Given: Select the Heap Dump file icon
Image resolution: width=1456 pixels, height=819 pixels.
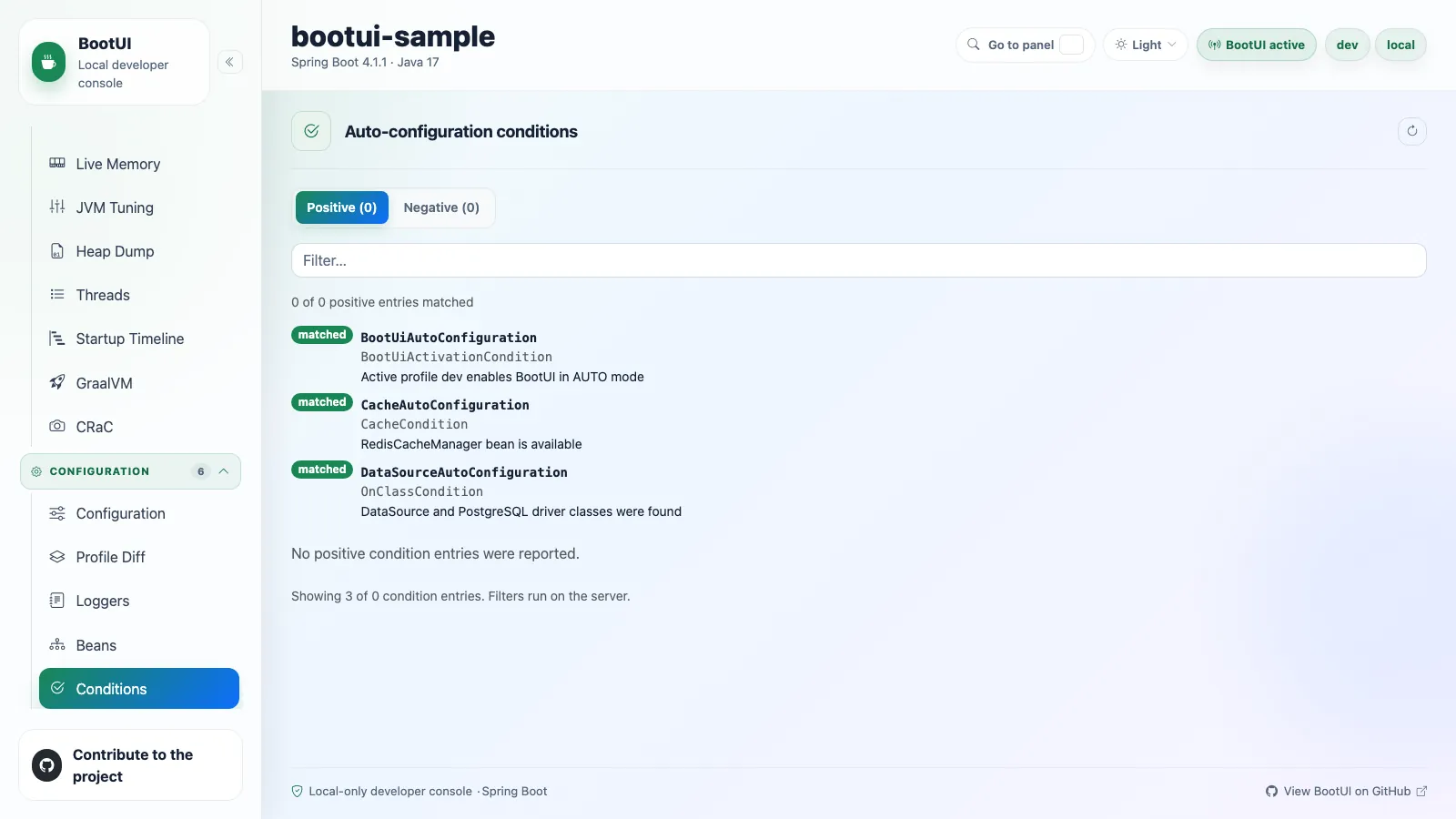Looking at the screenshot, I should pyautogui.click(x=57, y=250).
